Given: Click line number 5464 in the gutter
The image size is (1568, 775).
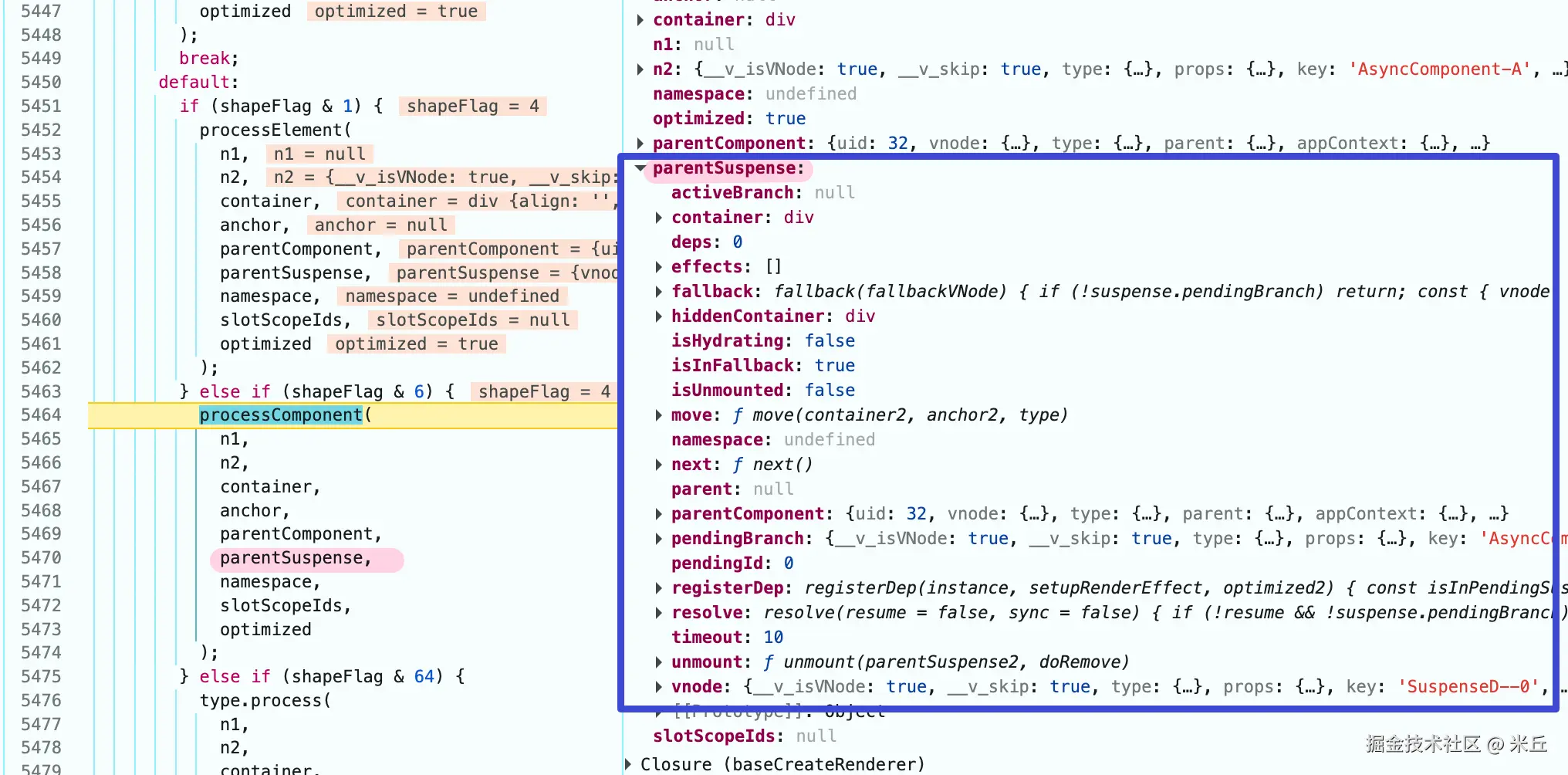Looking at the screenshot, I should (41, 415).
